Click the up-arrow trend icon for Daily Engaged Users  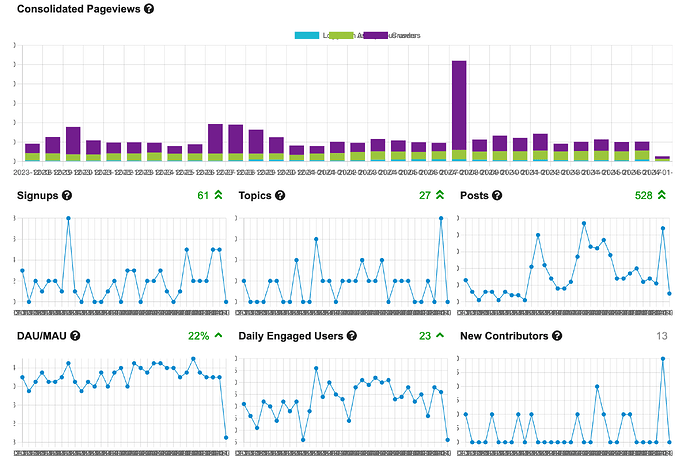[440, 335]
